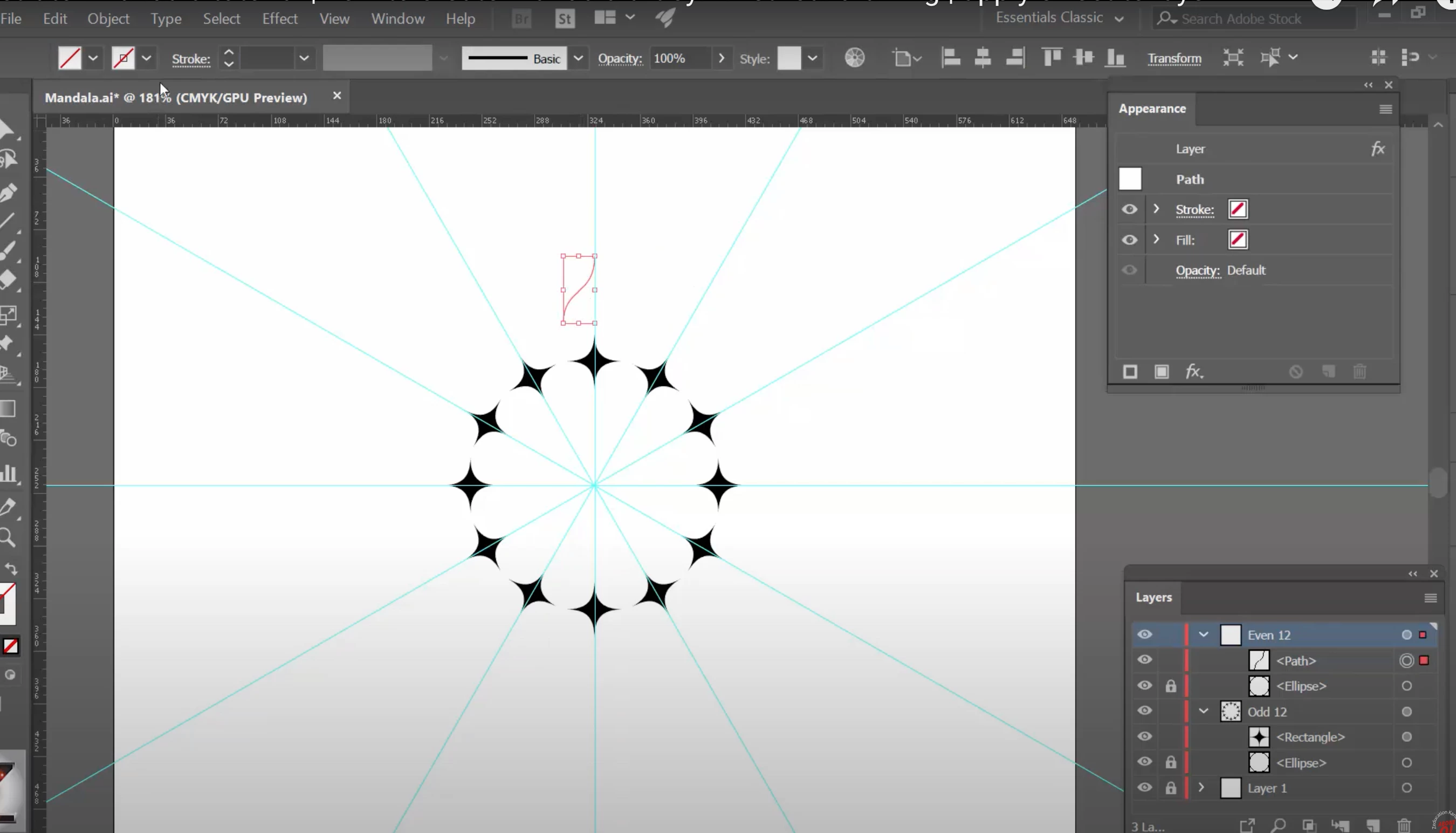This screenshot has height=833, width=1456.
Task: Click the Fill swatch in Appearance panel
Action: (x=1238, y=240)
